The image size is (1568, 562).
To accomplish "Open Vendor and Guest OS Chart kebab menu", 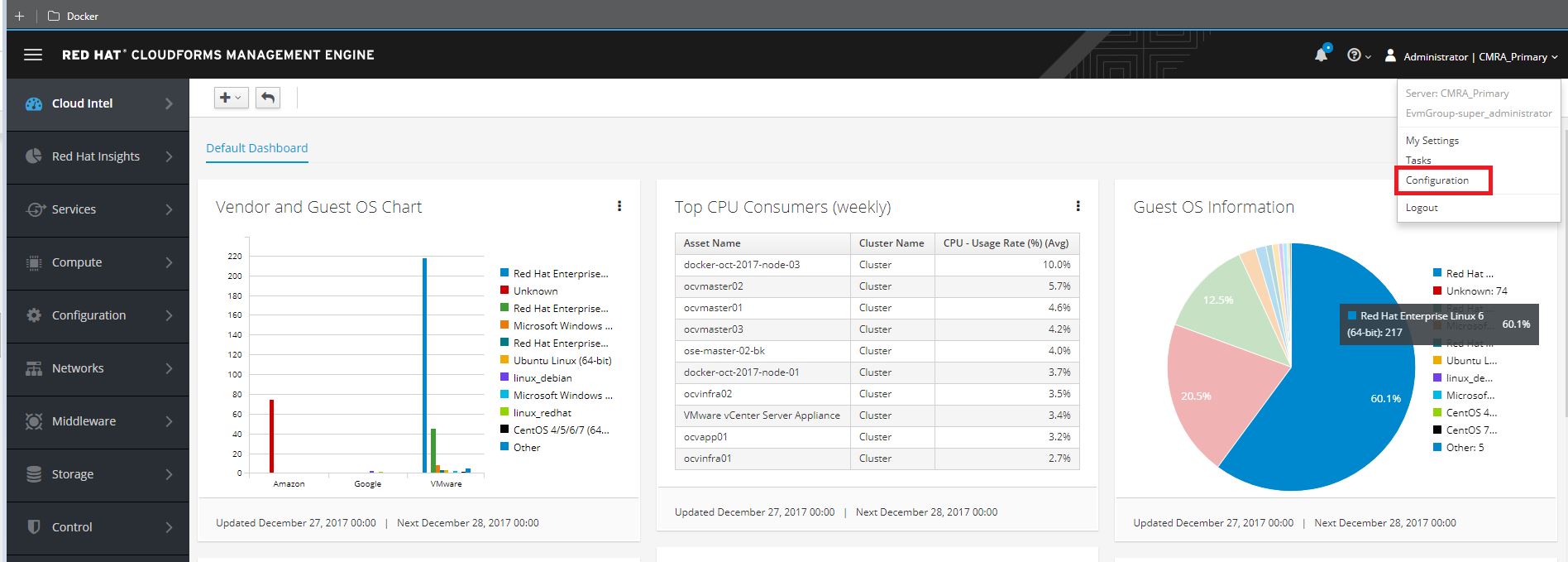I will pos(619,206).
